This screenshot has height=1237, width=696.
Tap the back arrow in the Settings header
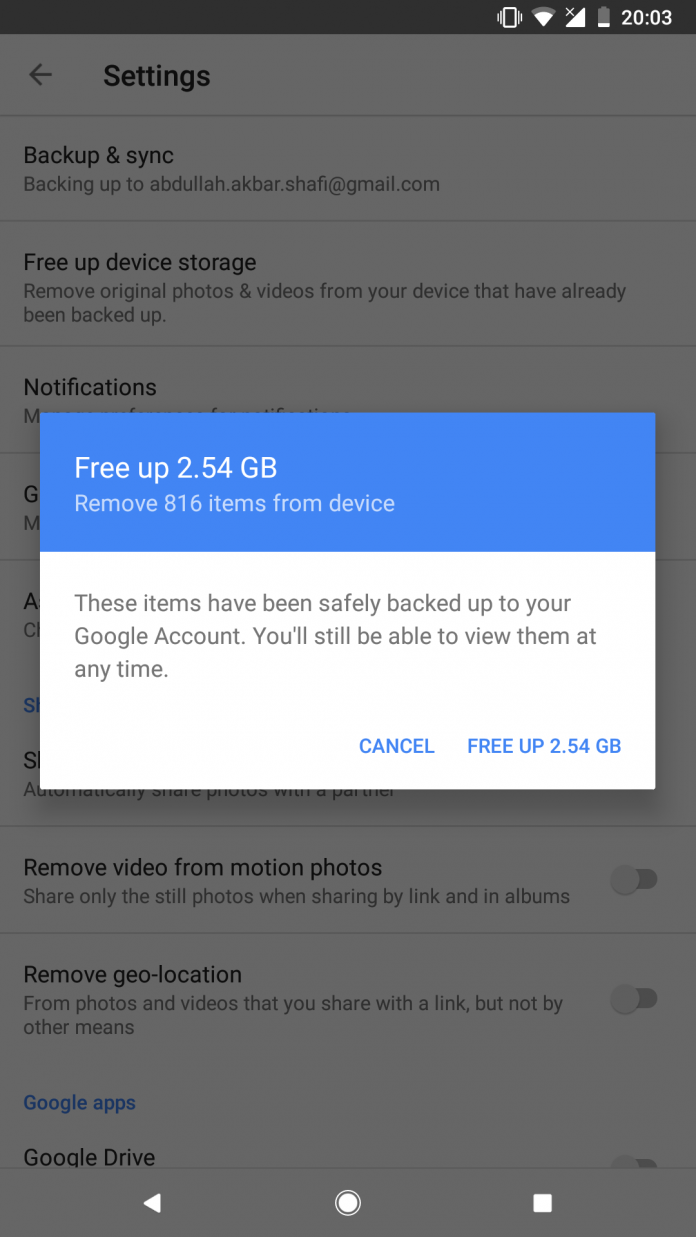40,75
